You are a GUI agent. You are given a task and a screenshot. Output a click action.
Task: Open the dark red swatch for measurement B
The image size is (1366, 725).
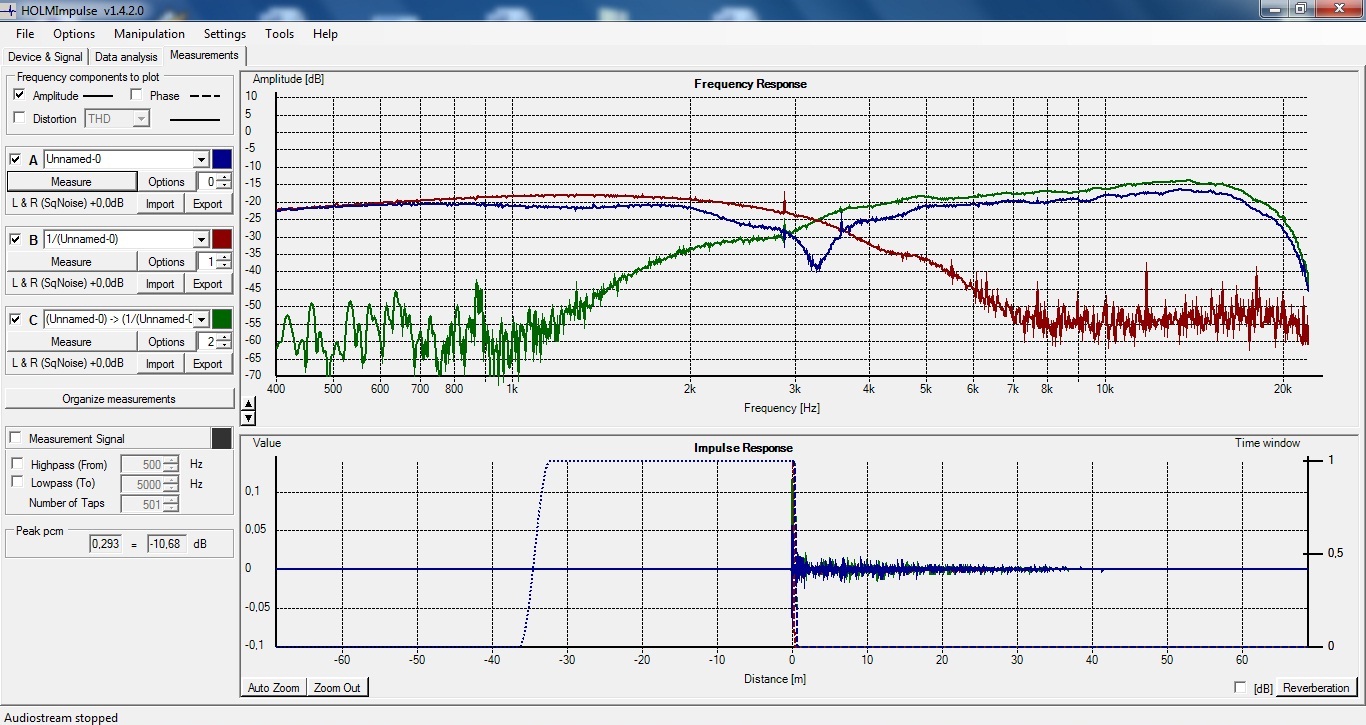coord(222,239)
